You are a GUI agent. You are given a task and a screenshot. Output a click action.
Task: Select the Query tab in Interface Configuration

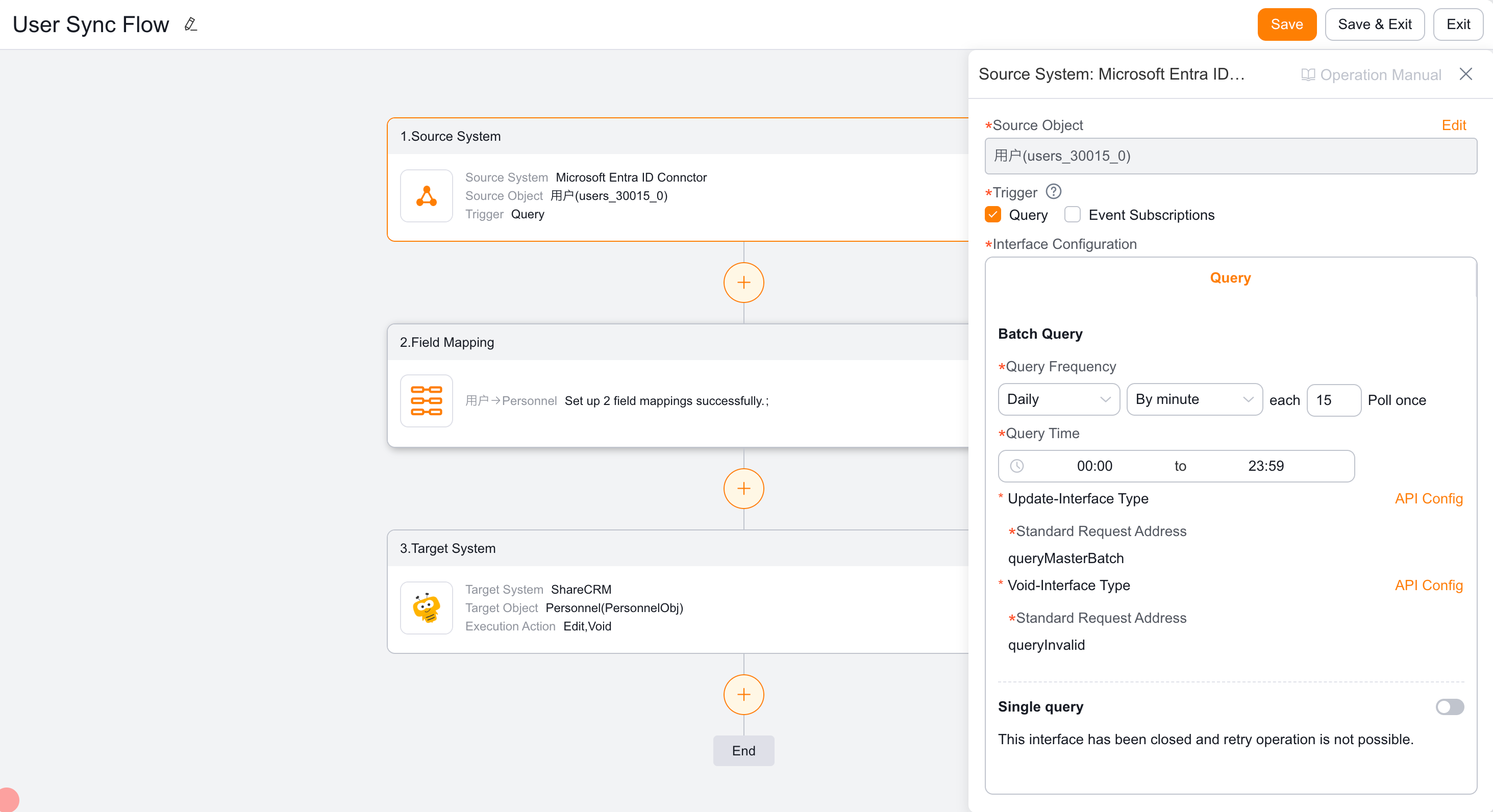tap(1230, 278)
